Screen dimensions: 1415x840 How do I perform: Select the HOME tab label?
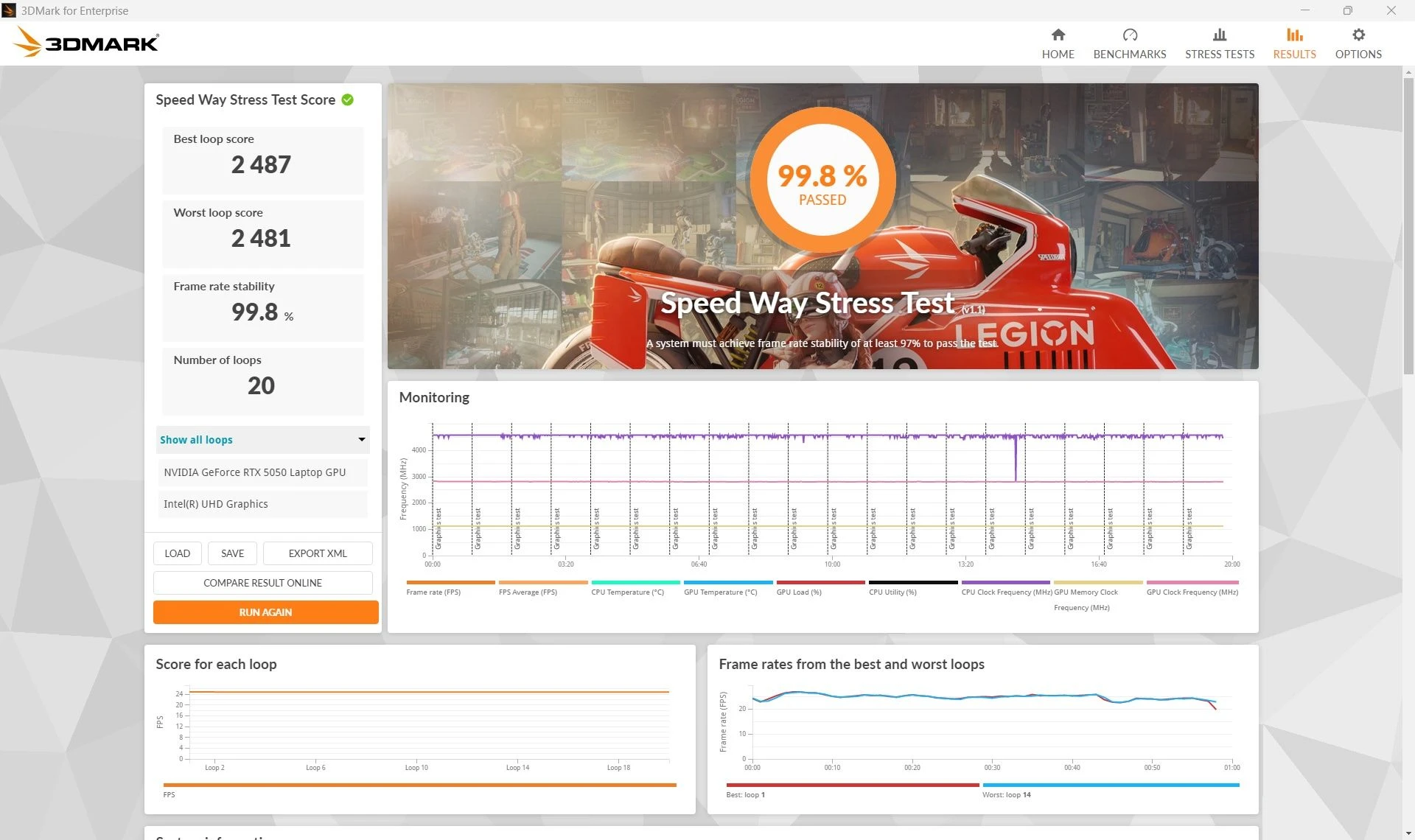click(1058, 55)
